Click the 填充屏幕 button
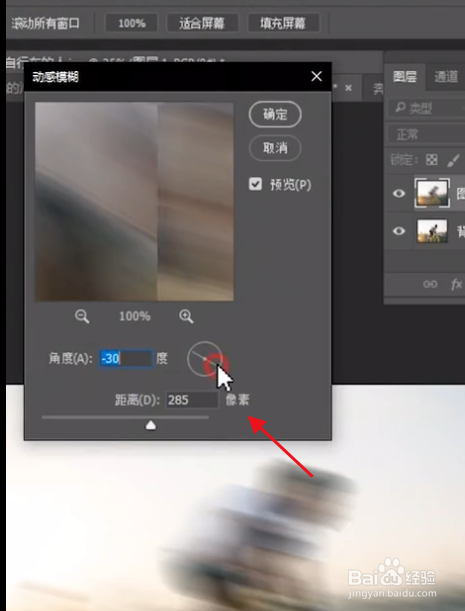This screenshot has width=465, height=611. point(283,23)
